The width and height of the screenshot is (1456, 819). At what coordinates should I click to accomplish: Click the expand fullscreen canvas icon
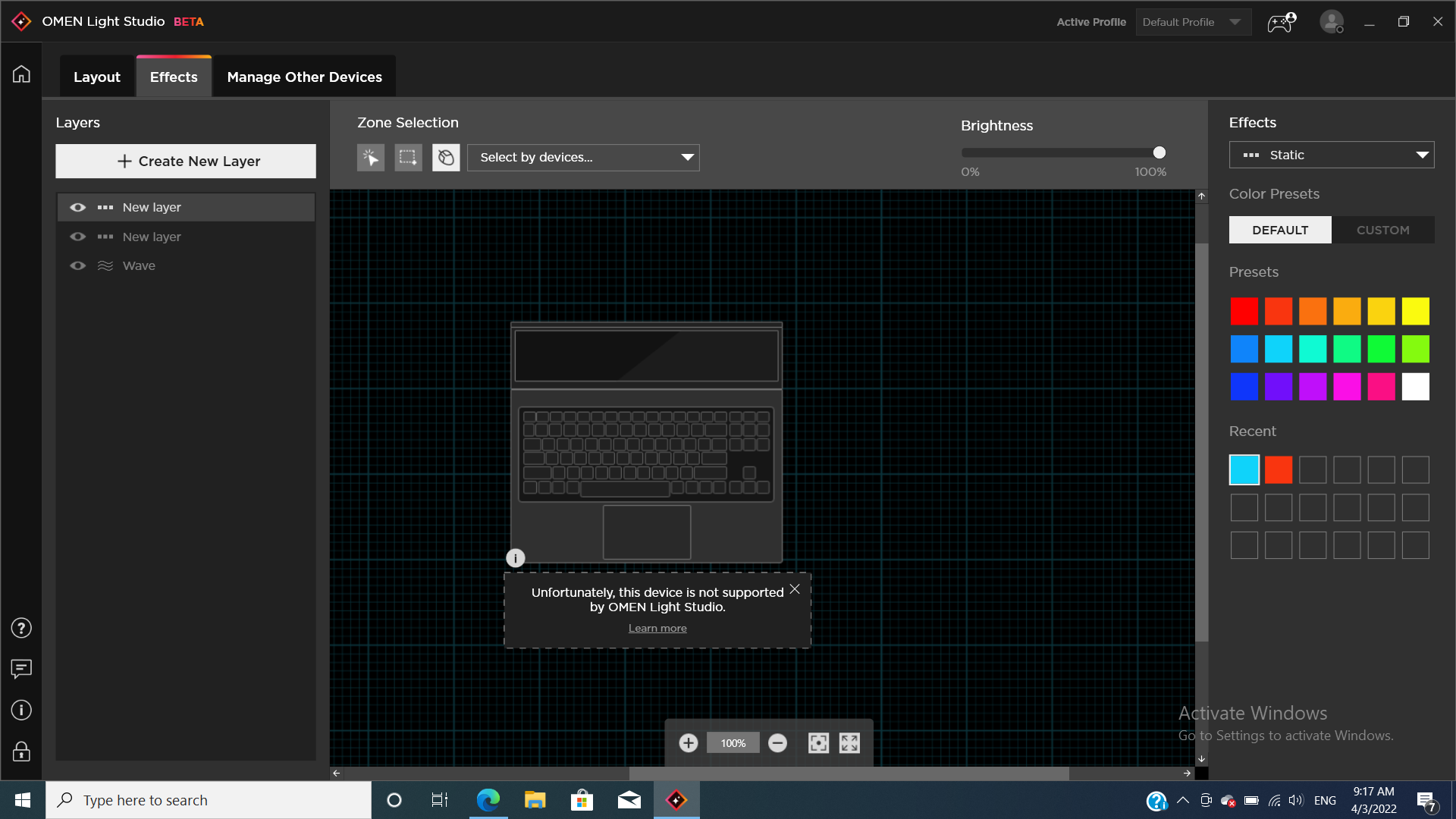click(849, 743)
